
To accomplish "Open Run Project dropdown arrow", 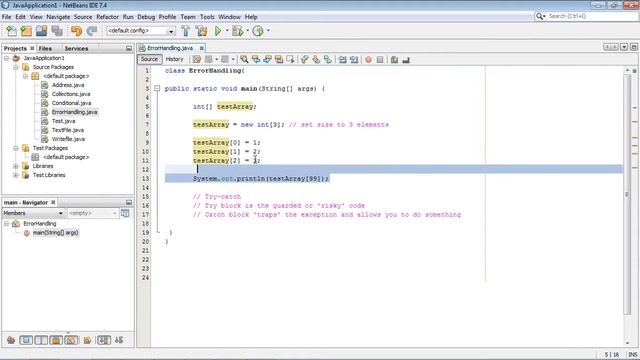I will click(227, 31).
